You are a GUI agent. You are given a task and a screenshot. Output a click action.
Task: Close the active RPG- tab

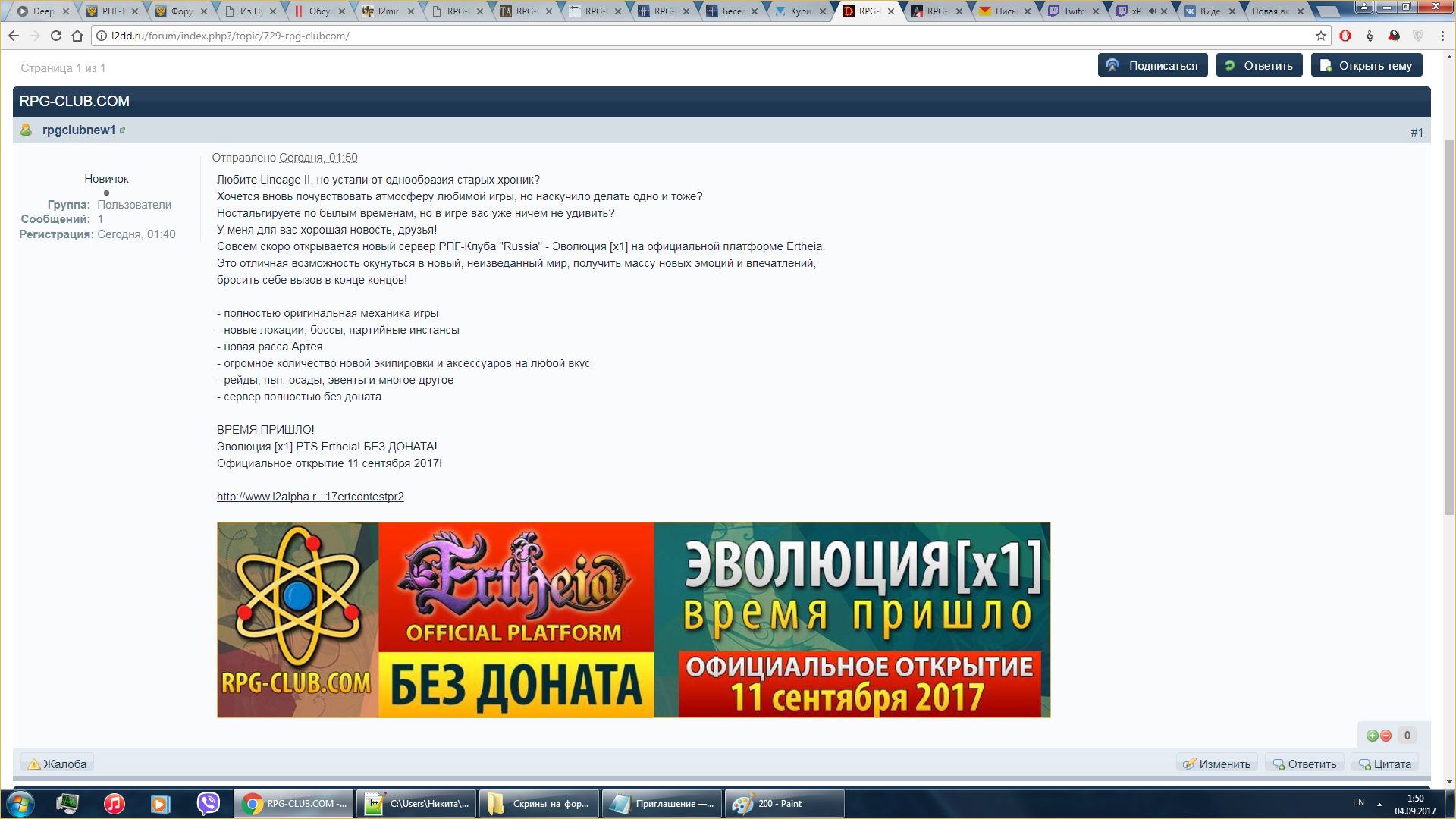click(891, 11)
